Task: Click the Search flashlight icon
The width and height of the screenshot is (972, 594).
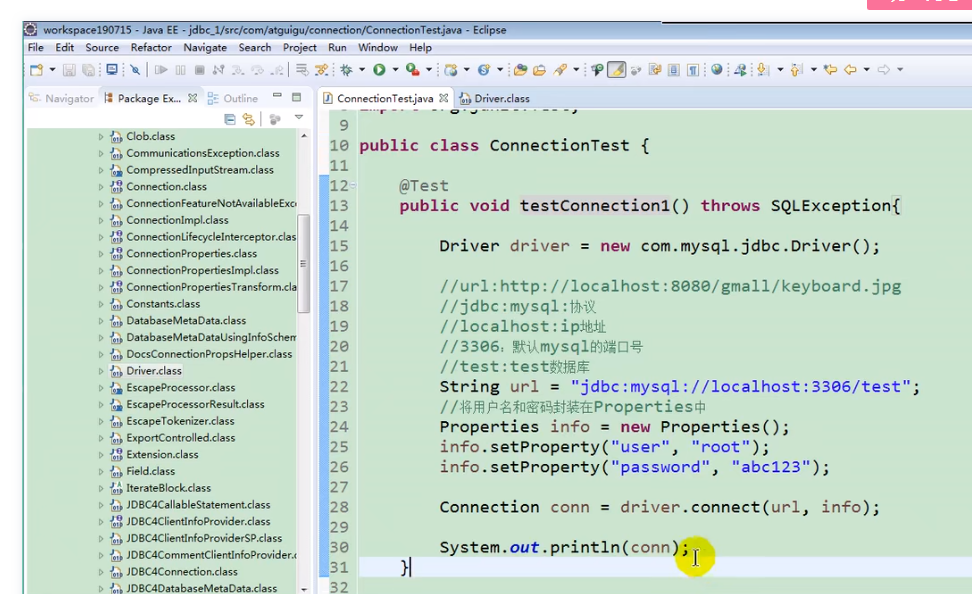Action: 560,70
